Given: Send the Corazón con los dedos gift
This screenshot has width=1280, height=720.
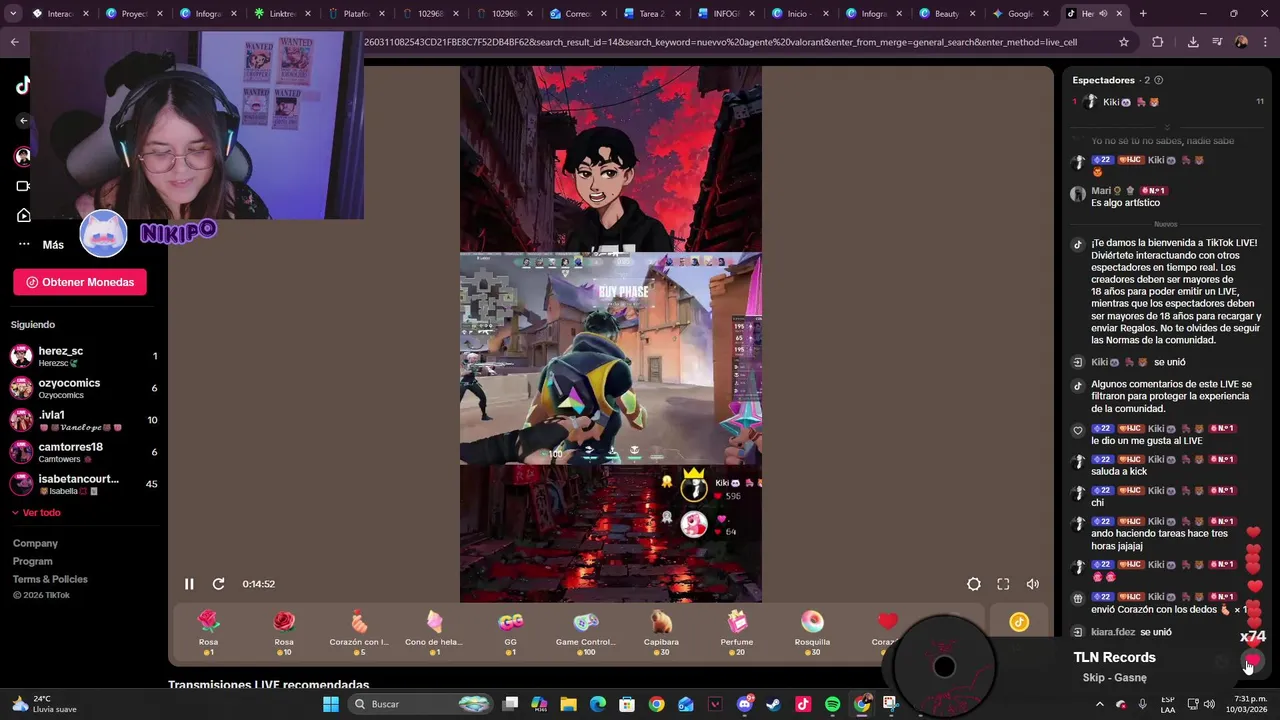Looking at the screenshot, I should click(359, 633).
